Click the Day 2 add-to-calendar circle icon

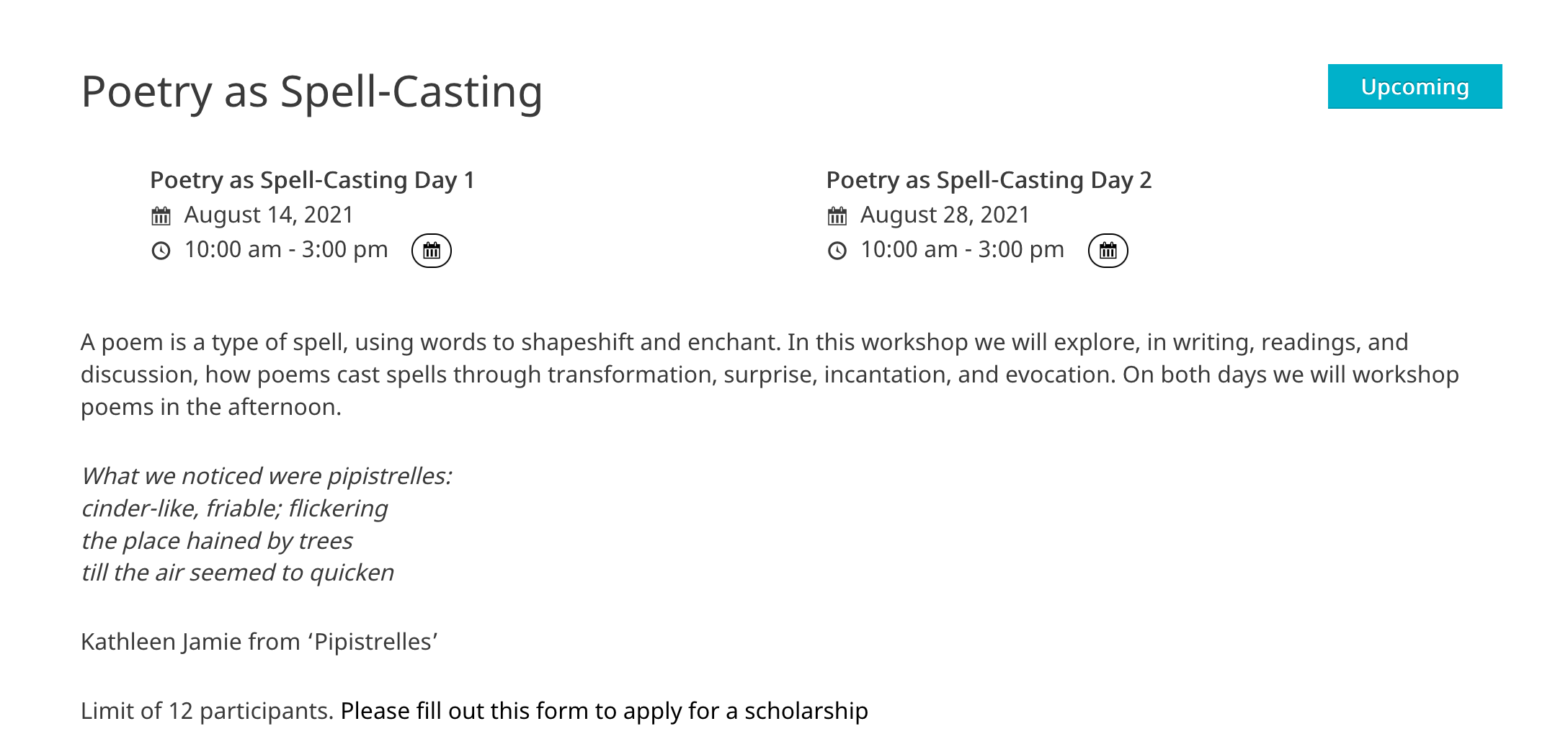(x=1108, y=251)
